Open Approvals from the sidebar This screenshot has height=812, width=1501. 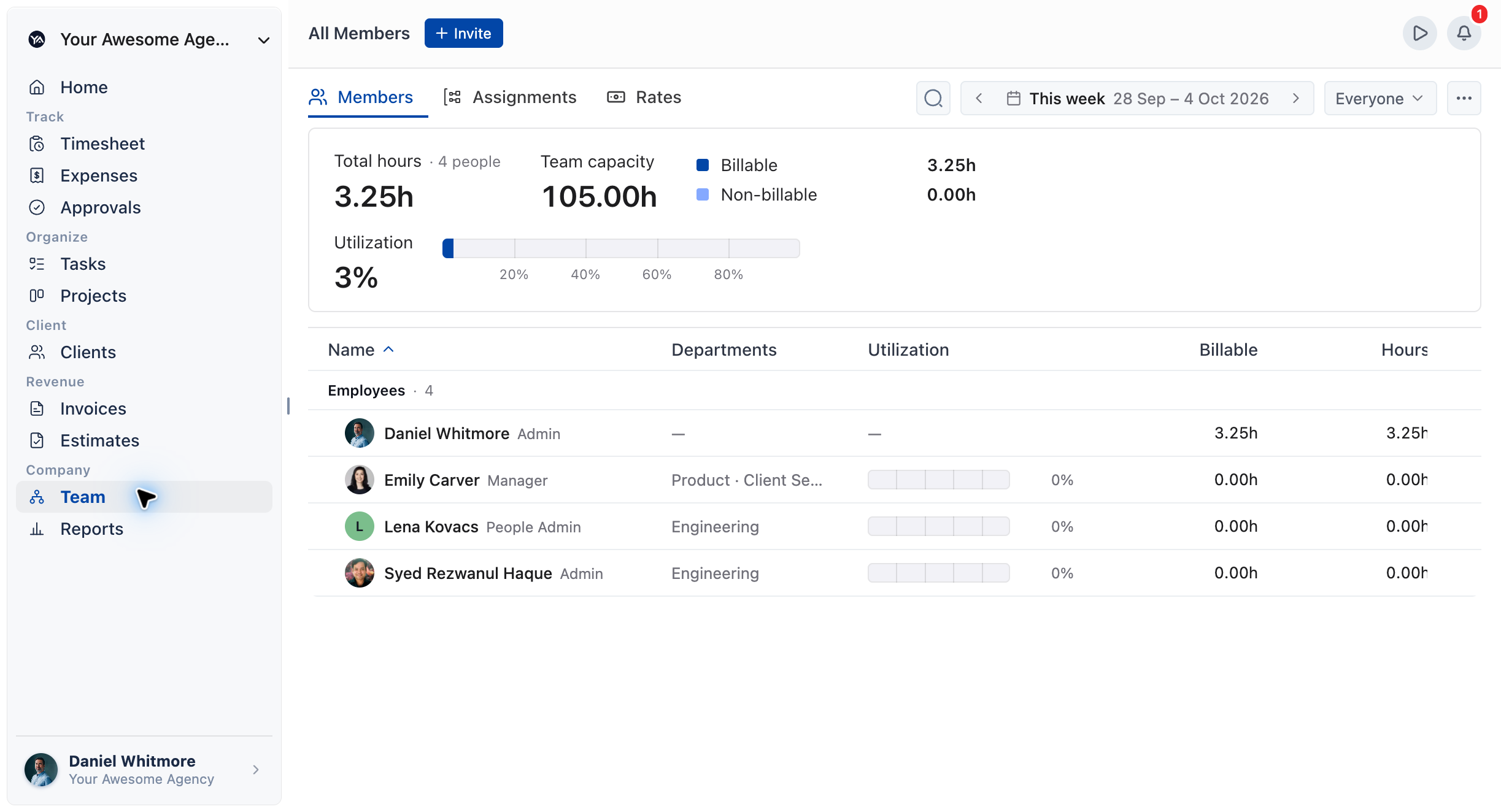pyautogui.click(x=144, y=207)
